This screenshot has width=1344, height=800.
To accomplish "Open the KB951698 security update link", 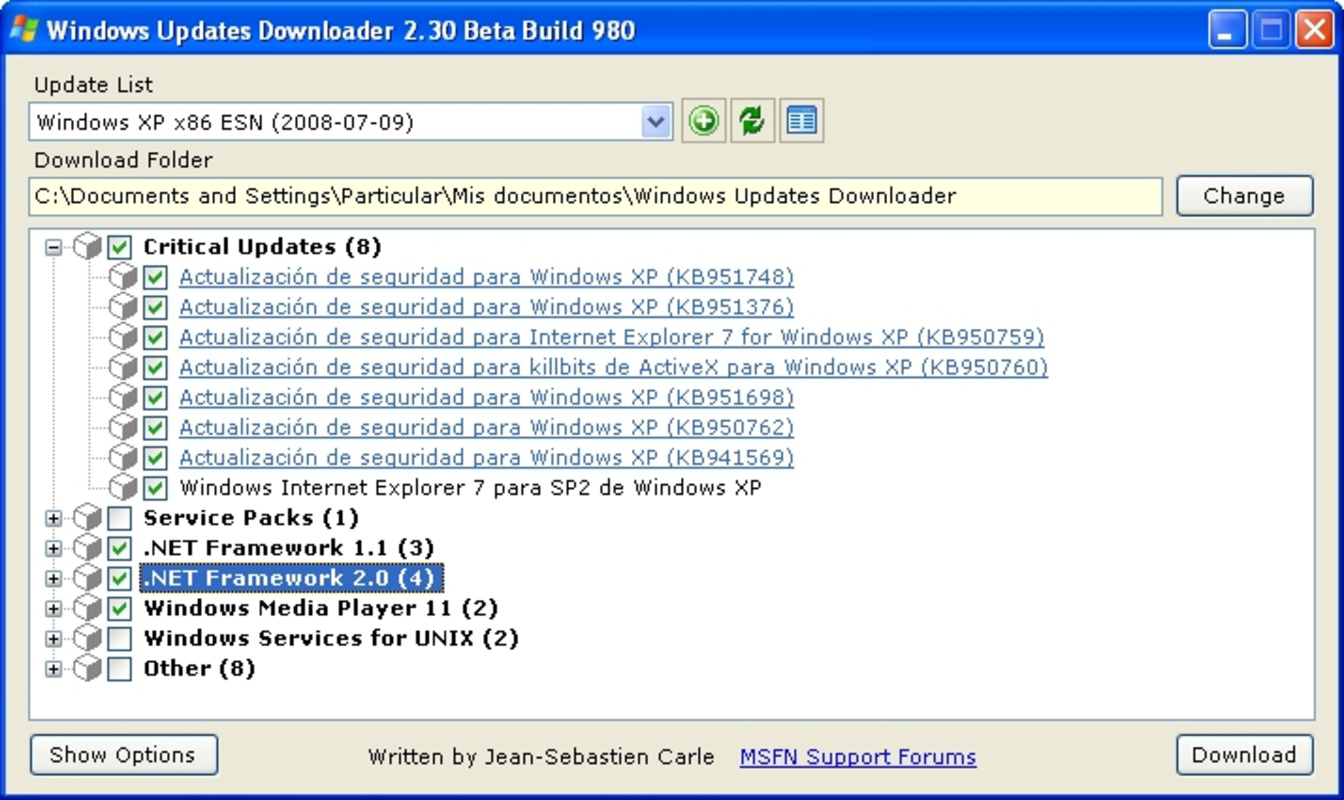I will [486, 397].
